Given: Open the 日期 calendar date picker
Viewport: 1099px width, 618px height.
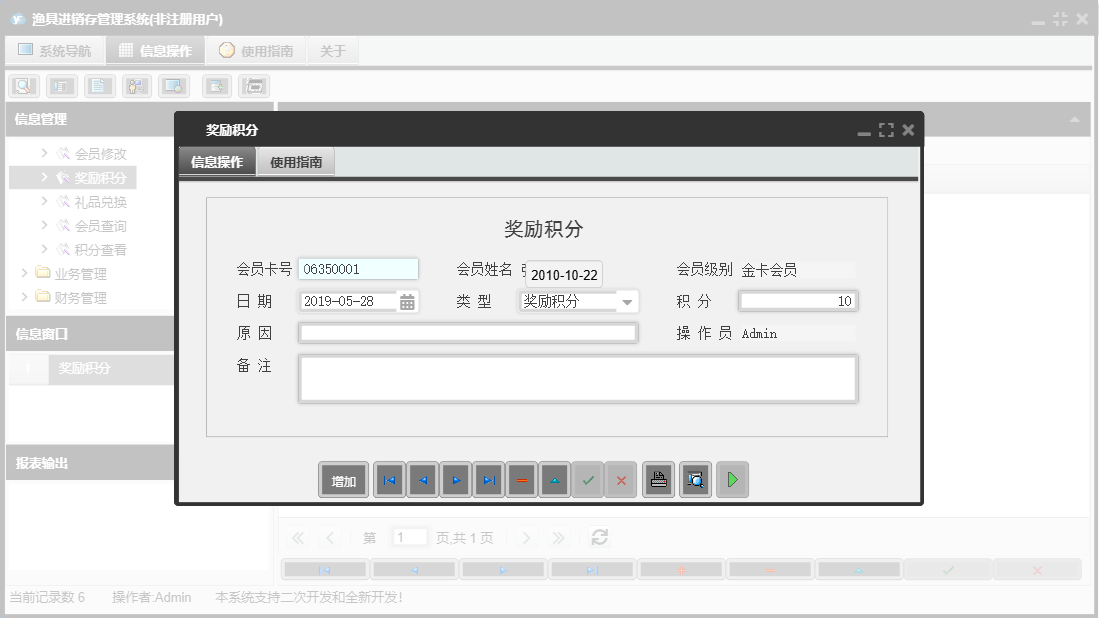Looking at the screenshot, I should [x=407, y=300].
